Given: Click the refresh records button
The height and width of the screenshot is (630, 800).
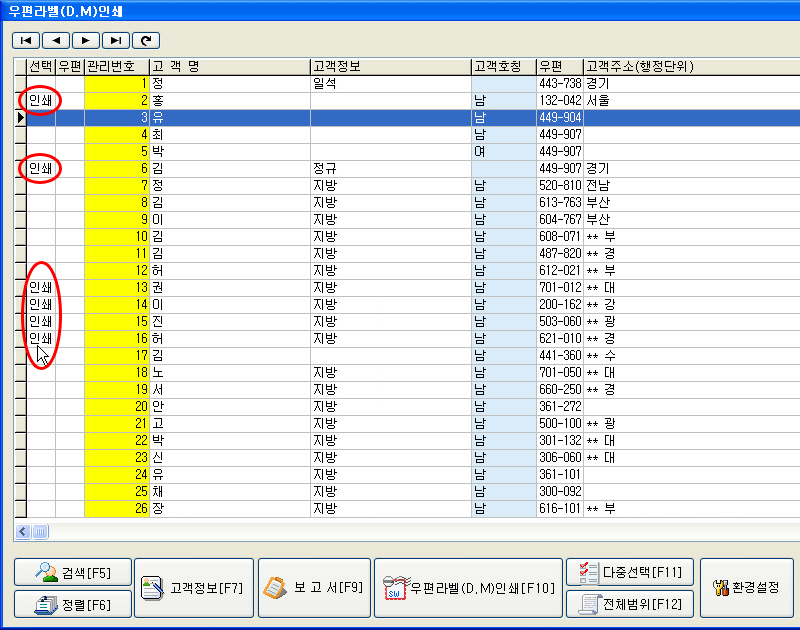Looking at the screenshot, I should (x=146, y=40).
